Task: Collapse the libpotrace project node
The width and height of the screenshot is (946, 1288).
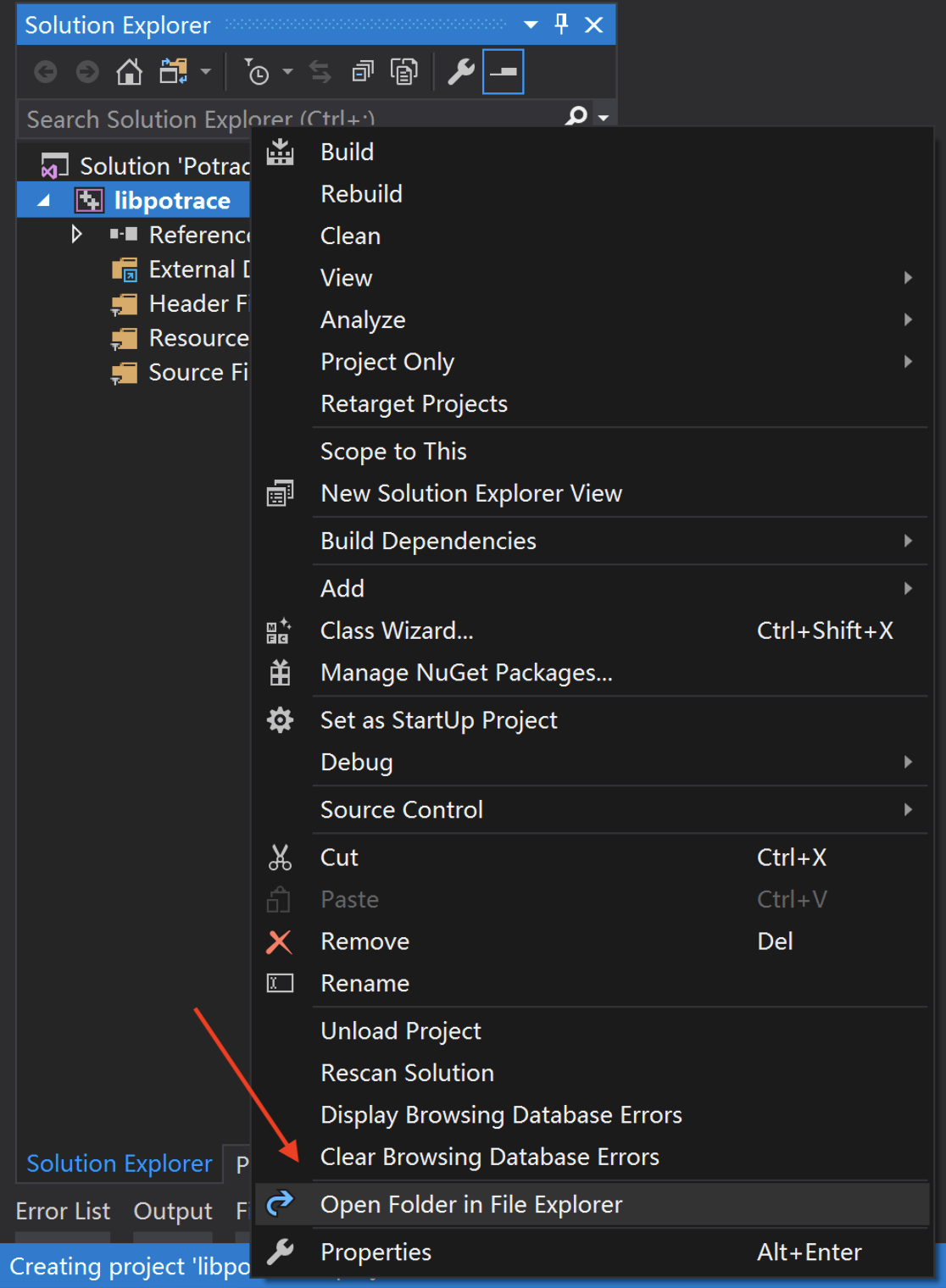Action: click(x=44, y=201)
